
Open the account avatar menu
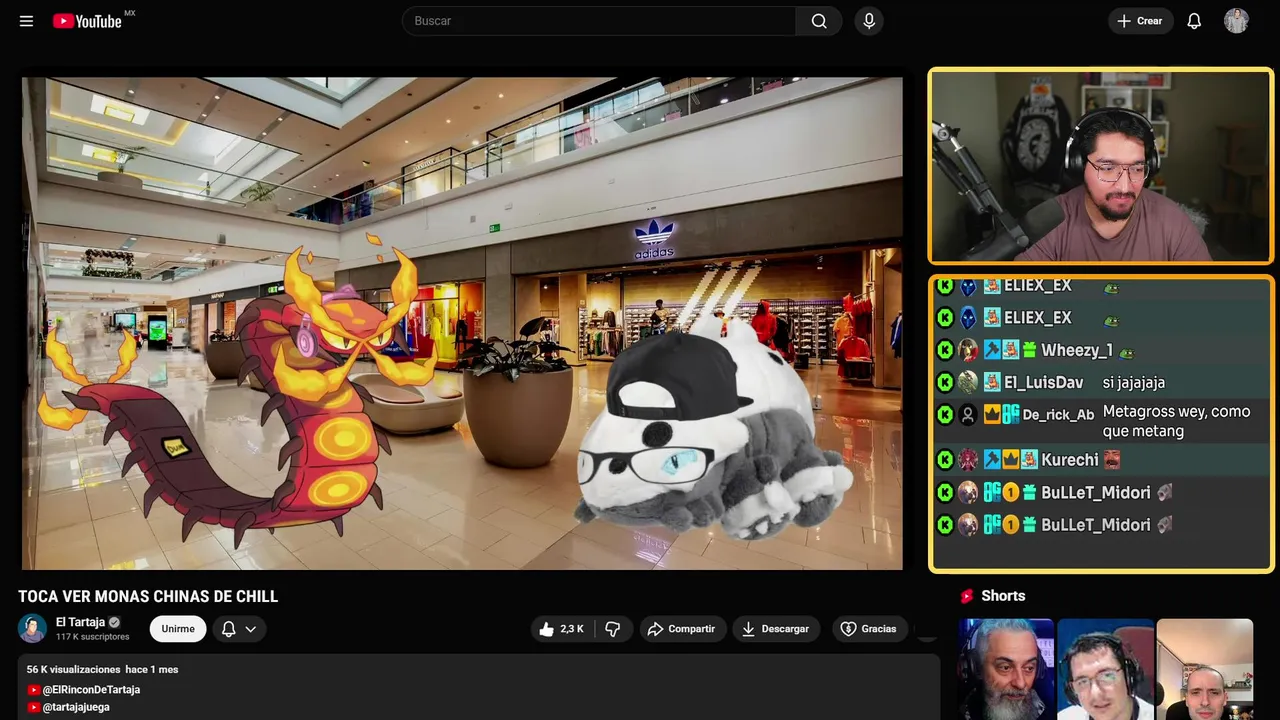coord(1236,21)
